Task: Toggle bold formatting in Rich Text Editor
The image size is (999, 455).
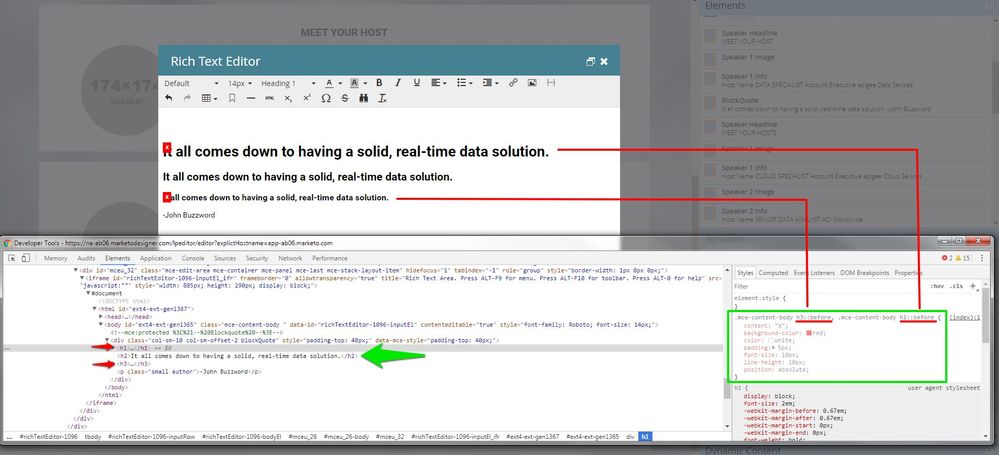Action: (379, 83)
